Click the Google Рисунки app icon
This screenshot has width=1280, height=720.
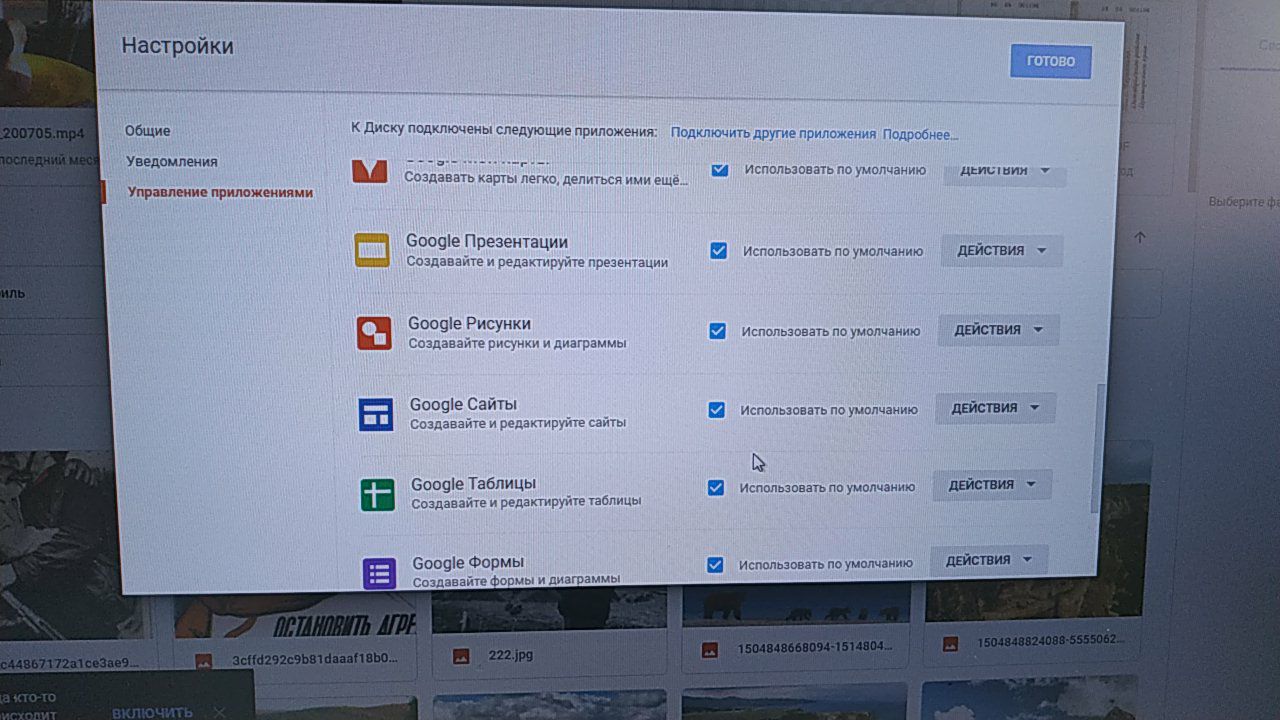pos(374,332)
